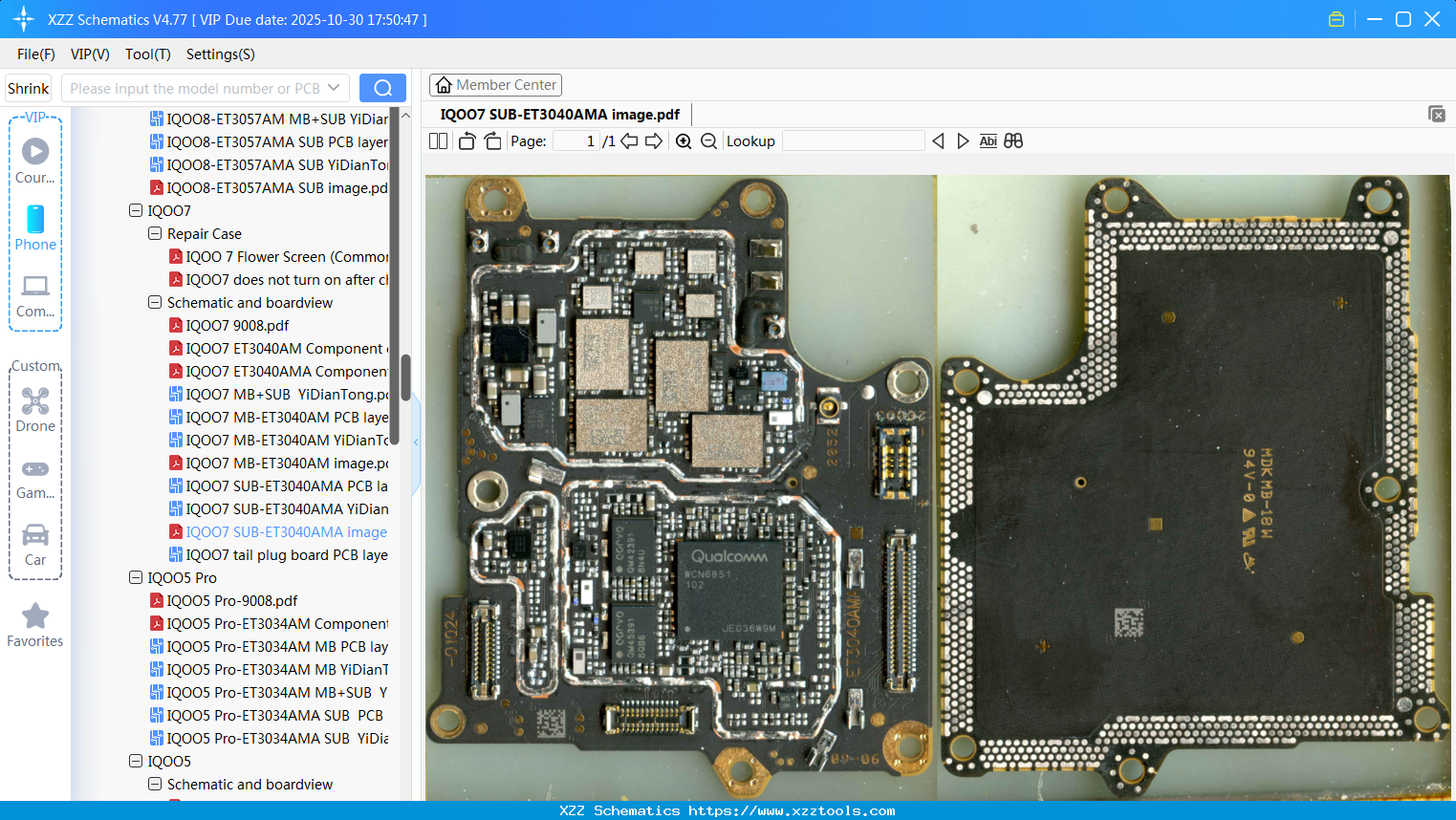Go to the next page arrow
The image size is (1456, 820).
pyautogui.click(x=654, y=141)
